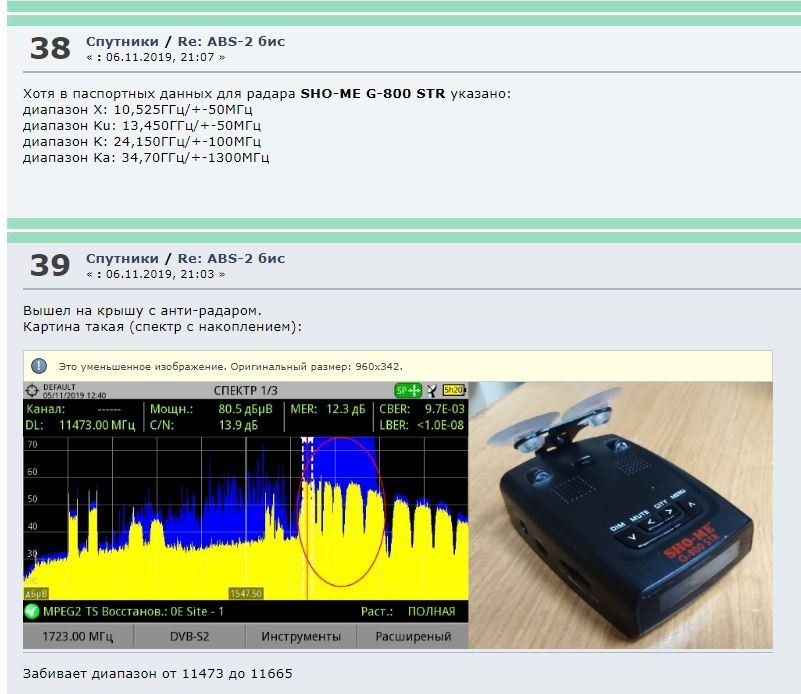Click the satellite dish icon in analyzer header
Screen dimensions: 801x694
(x=432, y=391)
